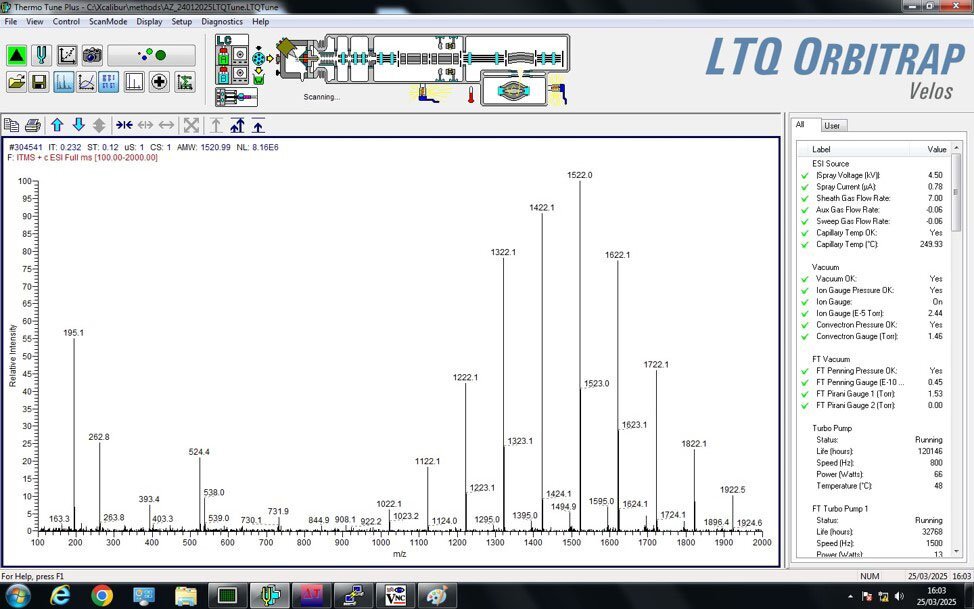This screenshot has height=609, width=974.
Task: Click status panel scroll down arrow
Action: 956,551
